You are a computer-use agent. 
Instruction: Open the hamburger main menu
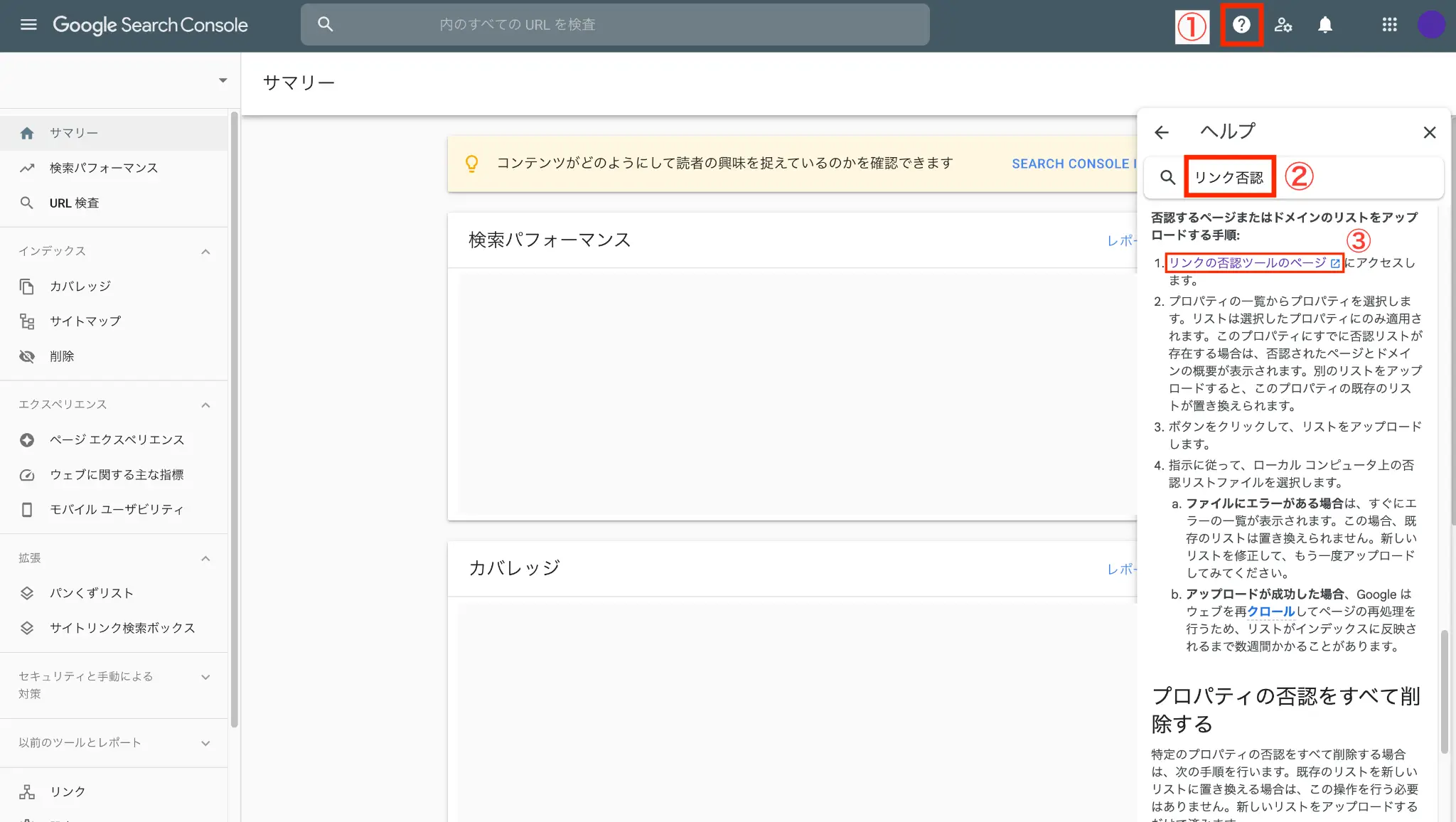(28, 25)
